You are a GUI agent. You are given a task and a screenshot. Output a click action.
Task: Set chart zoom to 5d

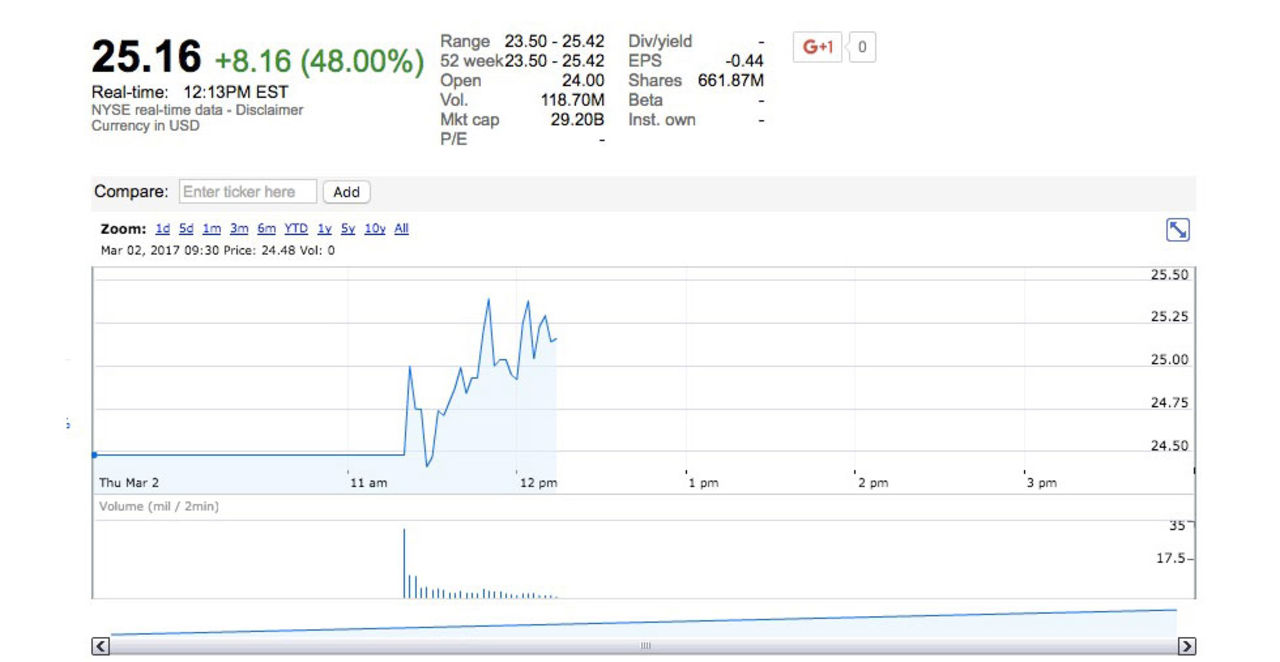click(186, 229)
